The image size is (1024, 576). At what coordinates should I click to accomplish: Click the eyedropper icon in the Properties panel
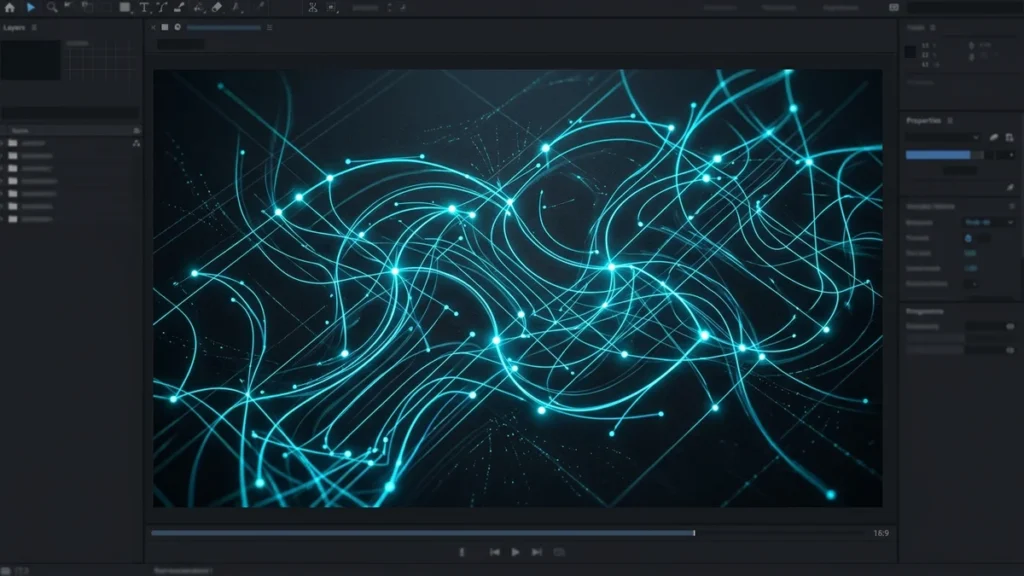coord(1010,187)
